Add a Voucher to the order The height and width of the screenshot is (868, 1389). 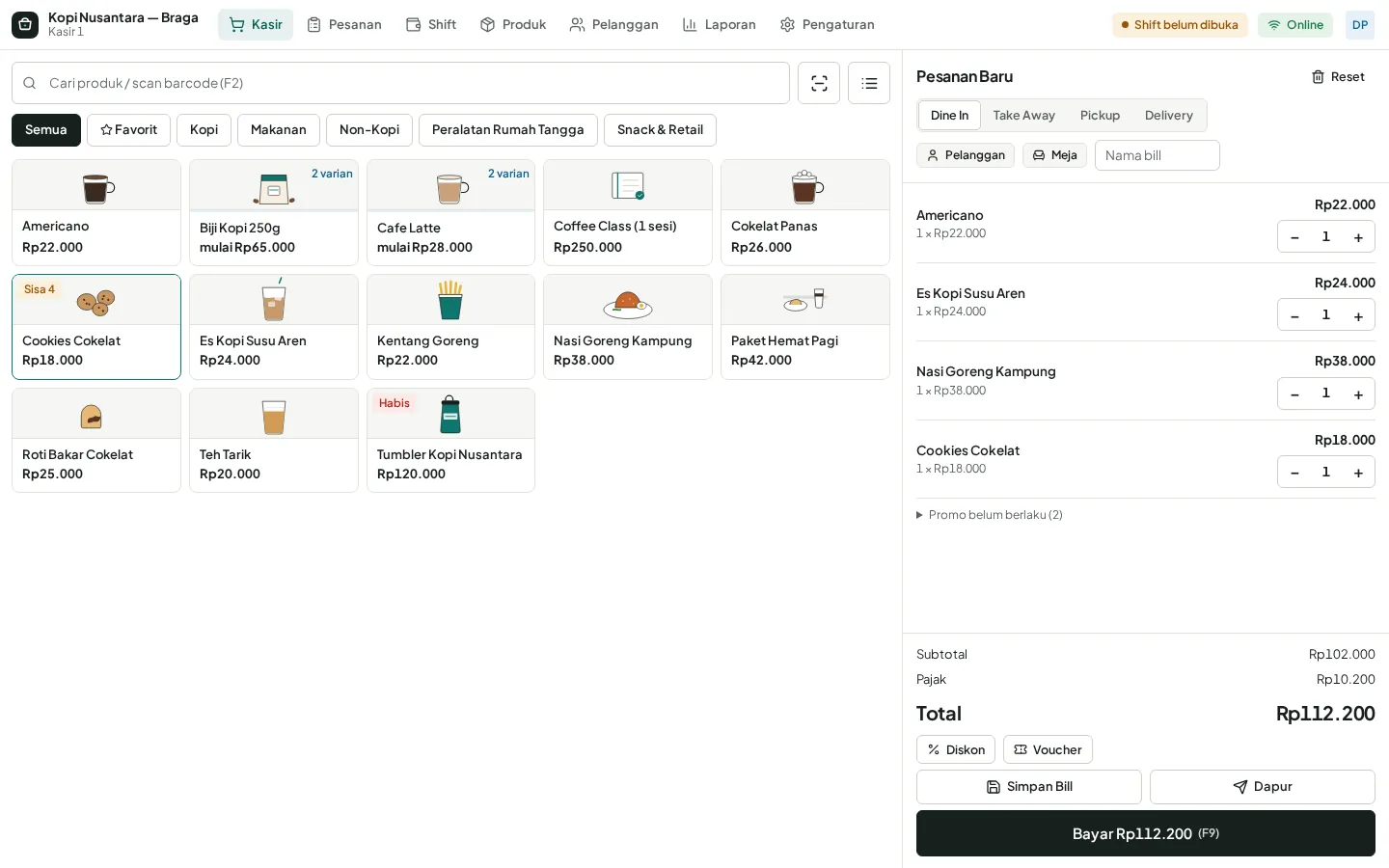[x=1048, y=749]
